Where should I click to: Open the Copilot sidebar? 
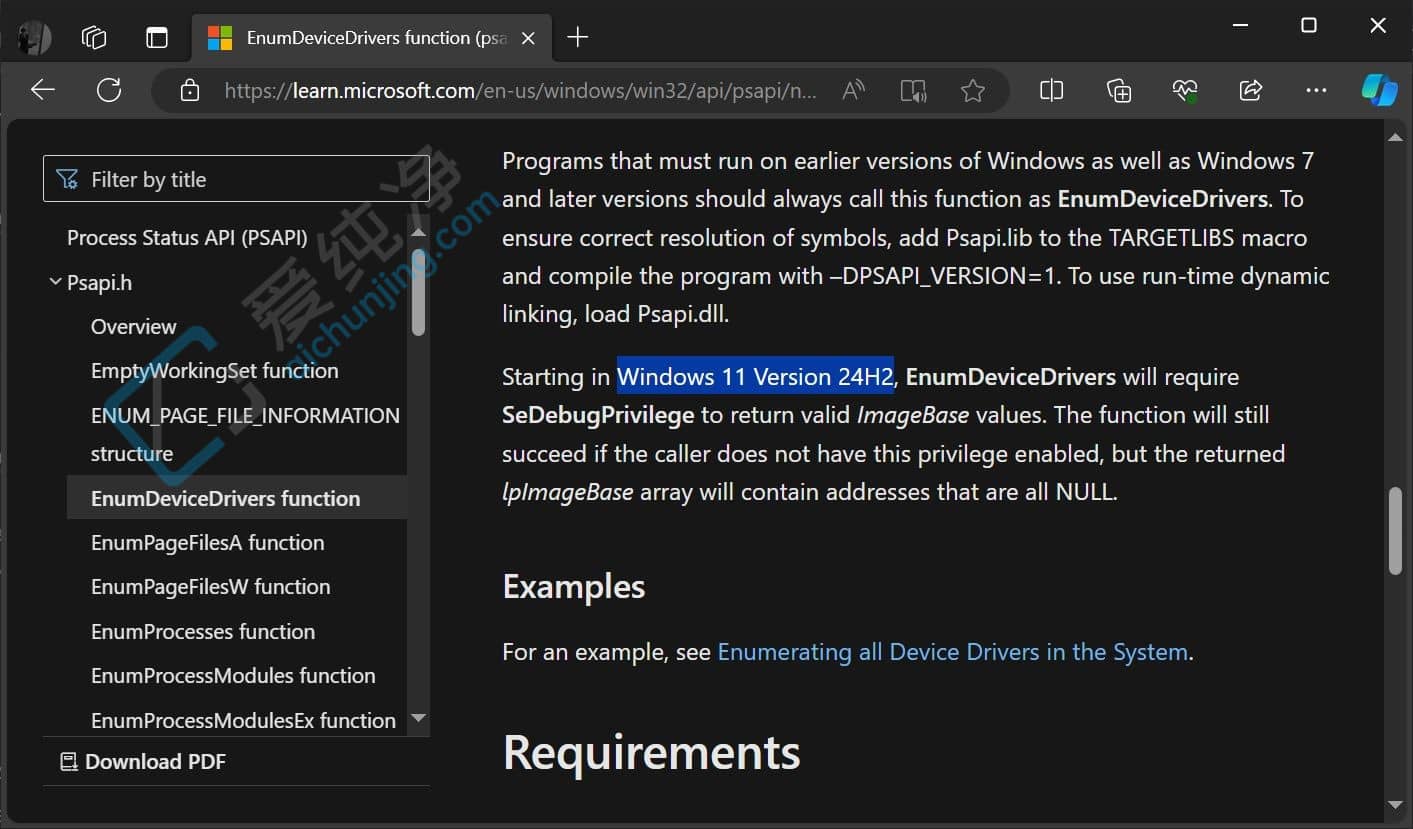pyautogui.click(x=1379, y=90)
